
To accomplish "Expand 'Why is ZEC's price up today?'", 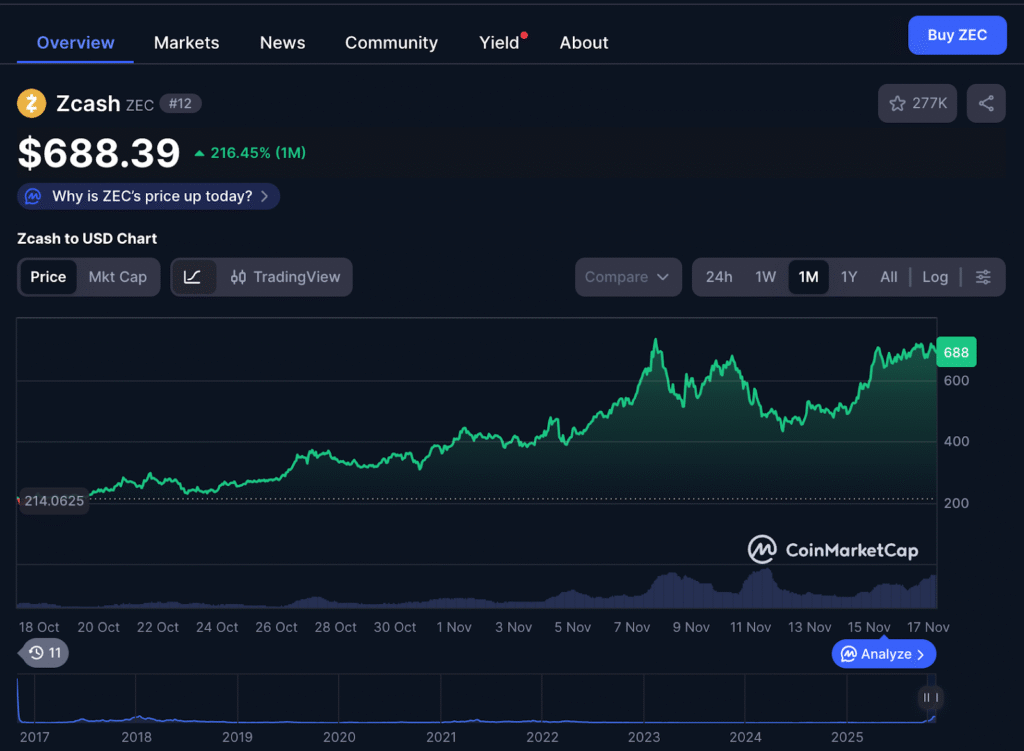I will 149,196.
